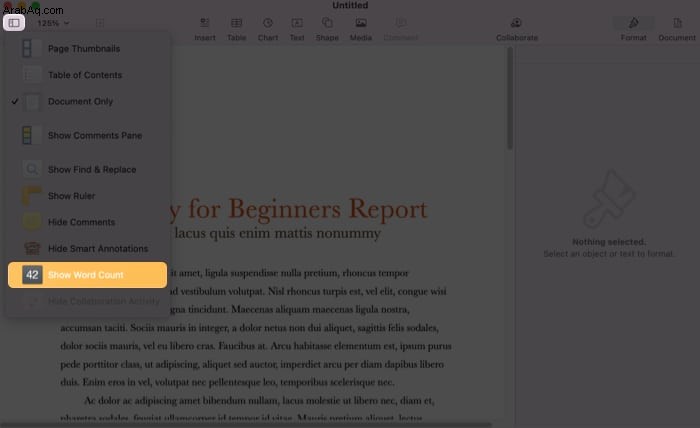700x428 pixels.
Task: Click the Table of Contents icon
Action: click(x=32, y=75)
